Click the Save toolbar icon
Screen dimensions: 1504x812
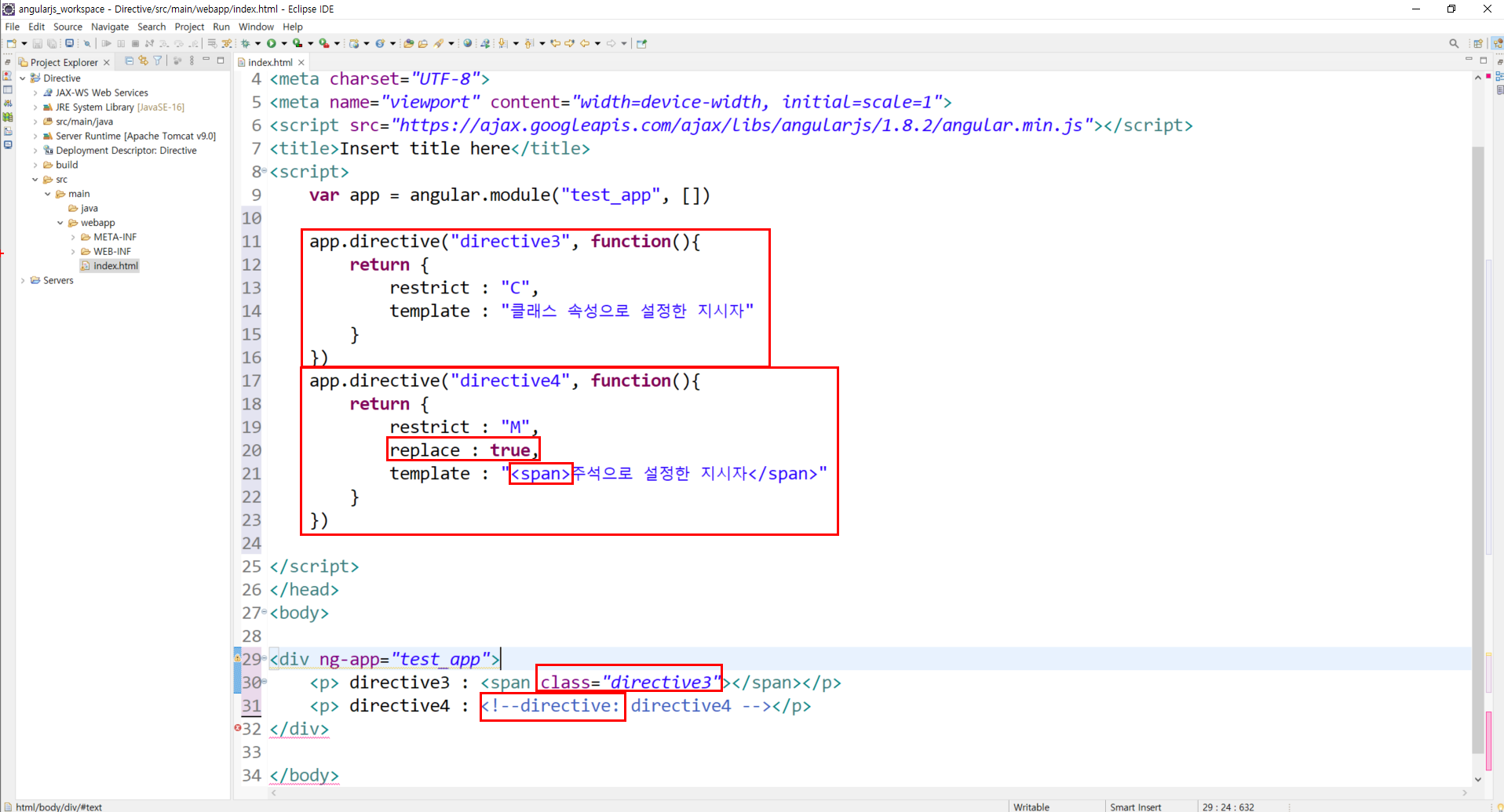[37, 43]
